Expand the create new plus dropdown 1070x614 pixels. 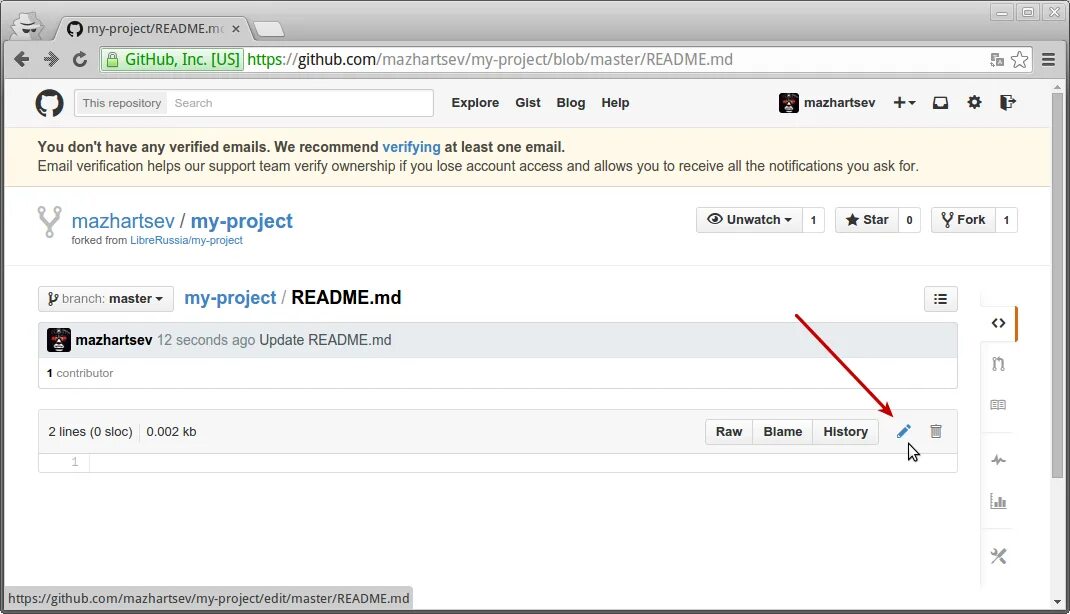coord(904,102)
